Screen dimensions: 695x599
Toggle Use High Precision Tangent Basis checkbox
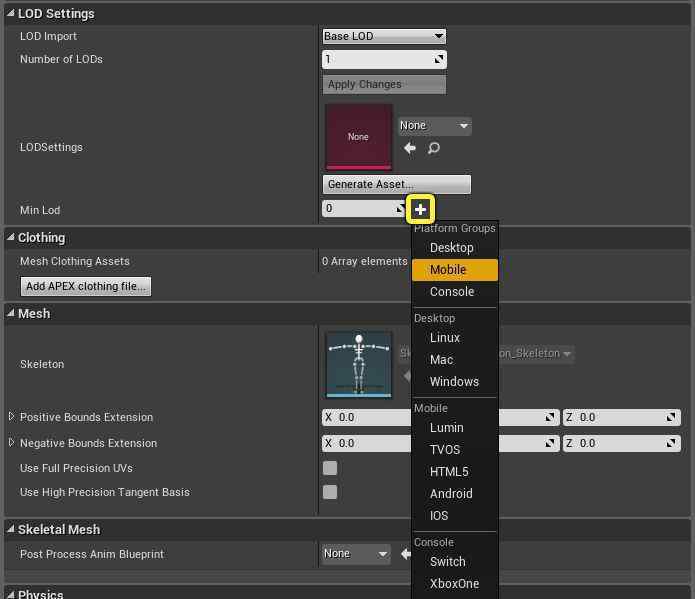[x=330, y=492]
